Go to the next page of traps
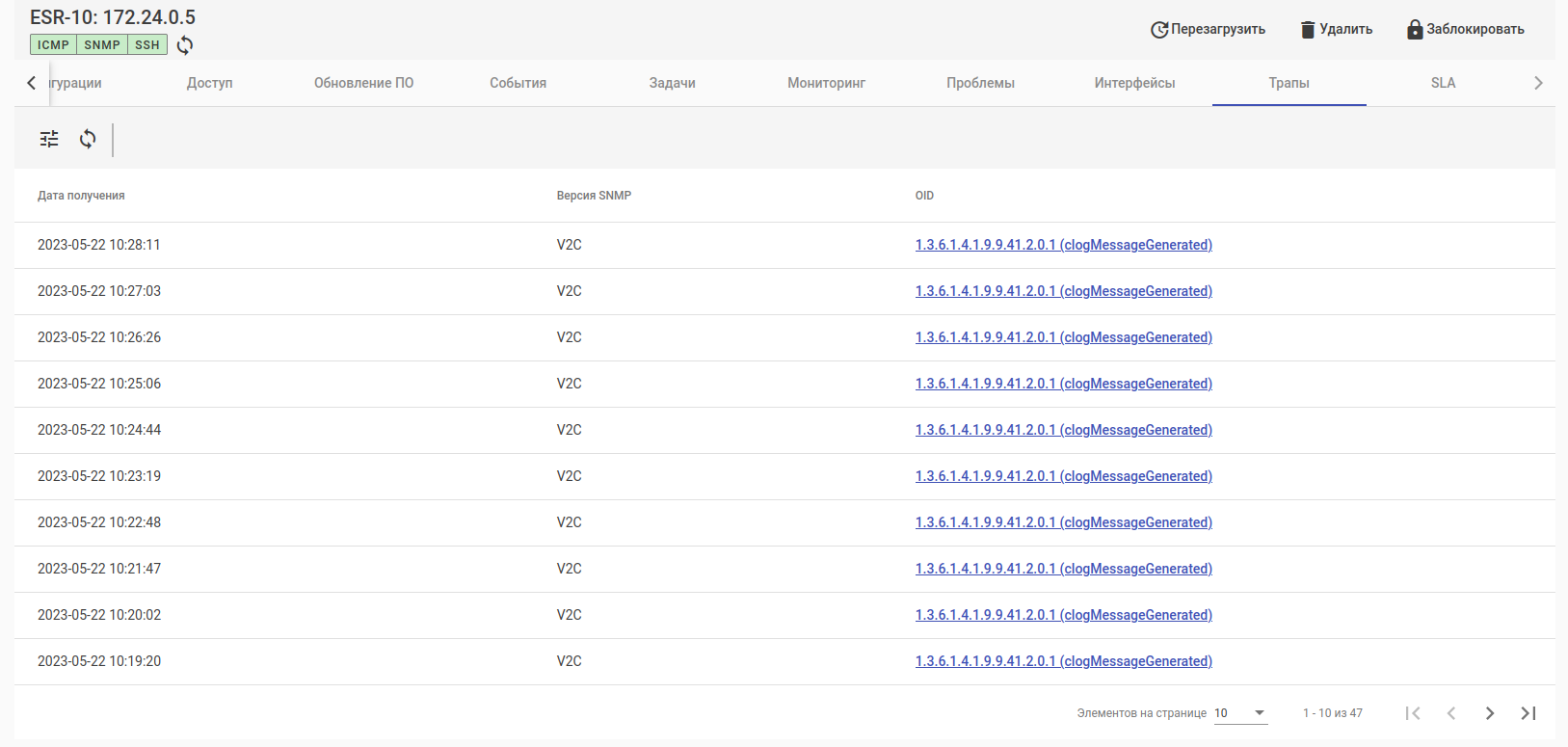The width and height of the screenshot is (1568, 747). tap(1489, 713)
